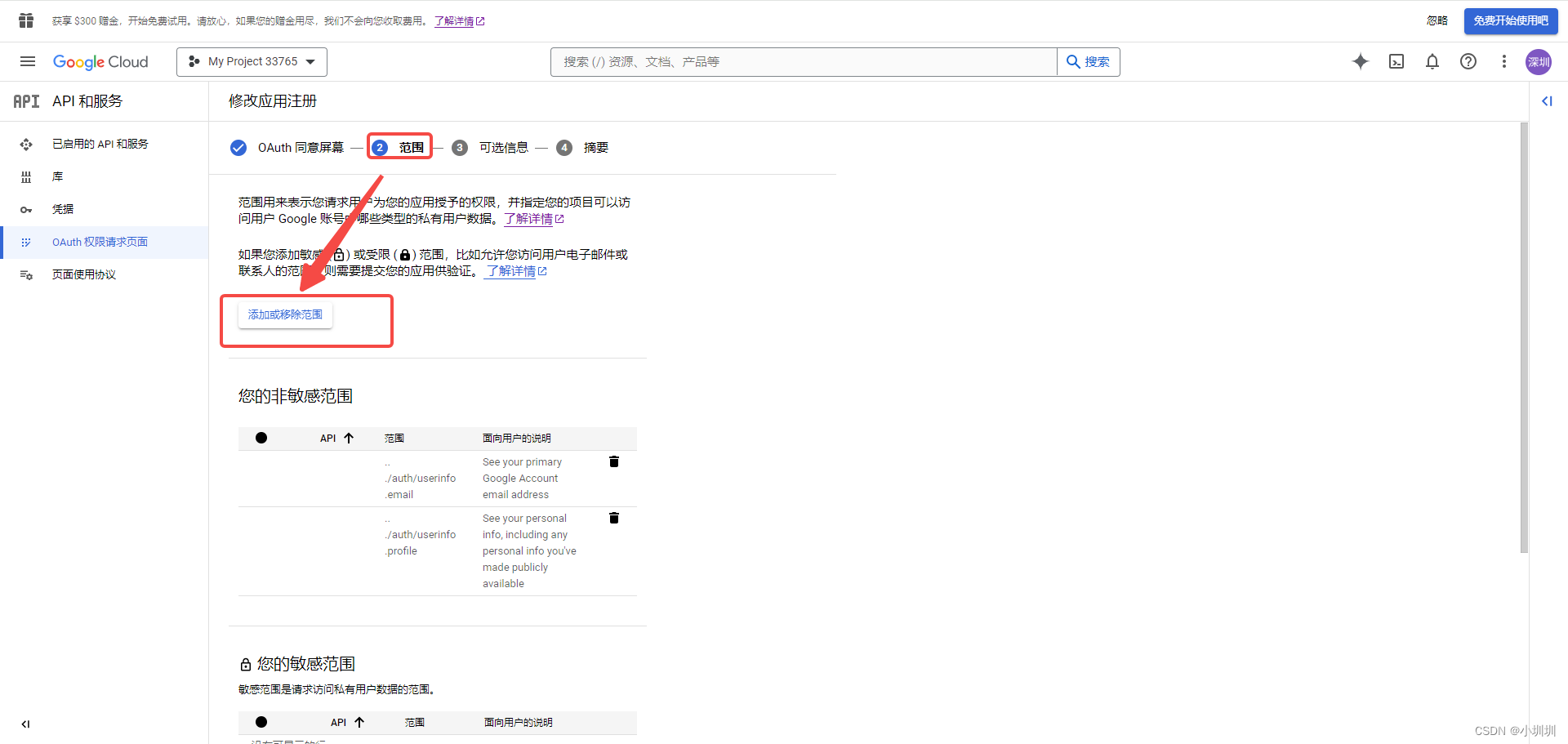Activate Cloud Shell terminal icon

click(x=1396, y=61)
